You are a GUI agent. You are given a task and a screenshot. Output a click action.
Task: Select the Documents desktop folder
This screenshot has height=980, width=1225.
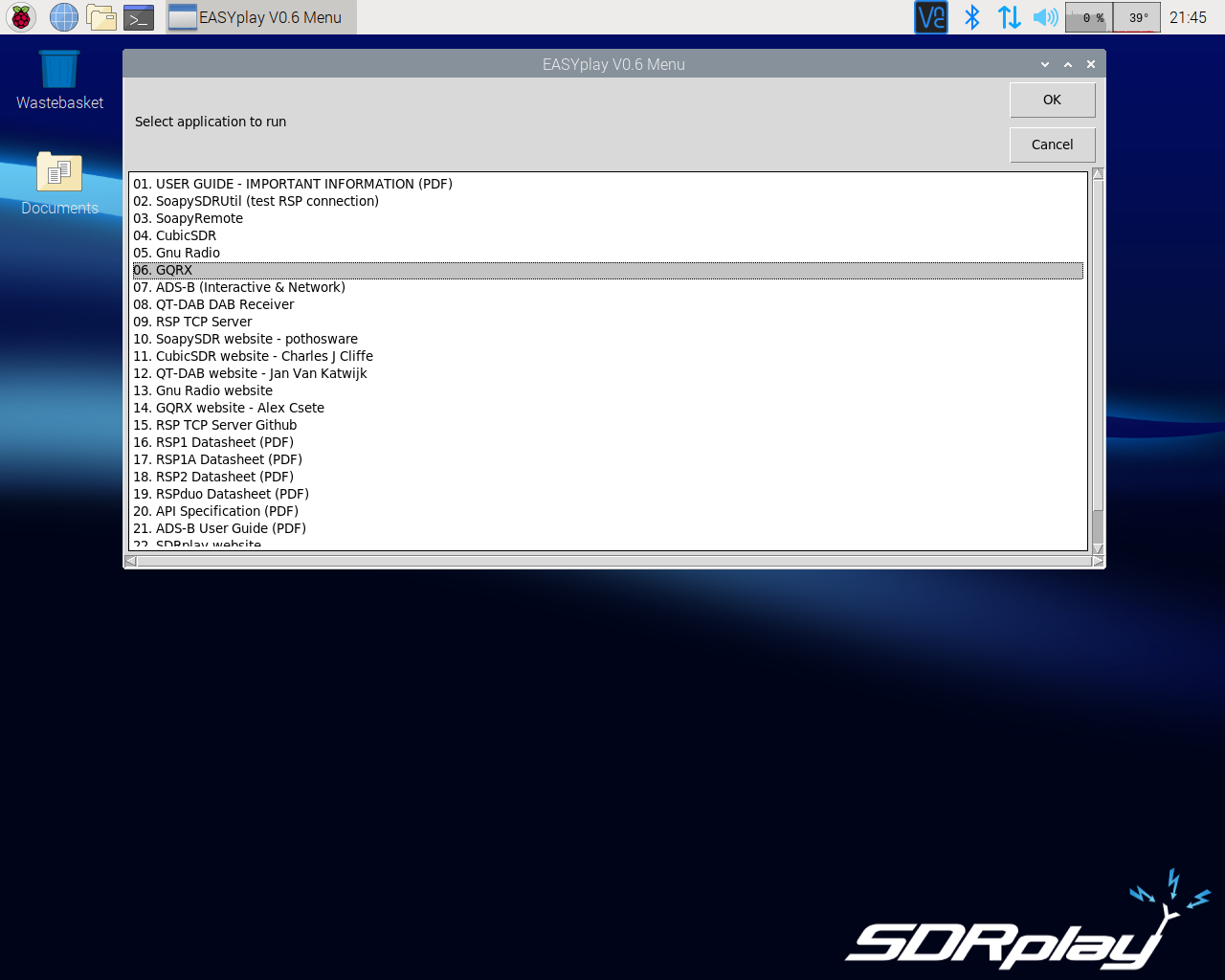point(59,184)
